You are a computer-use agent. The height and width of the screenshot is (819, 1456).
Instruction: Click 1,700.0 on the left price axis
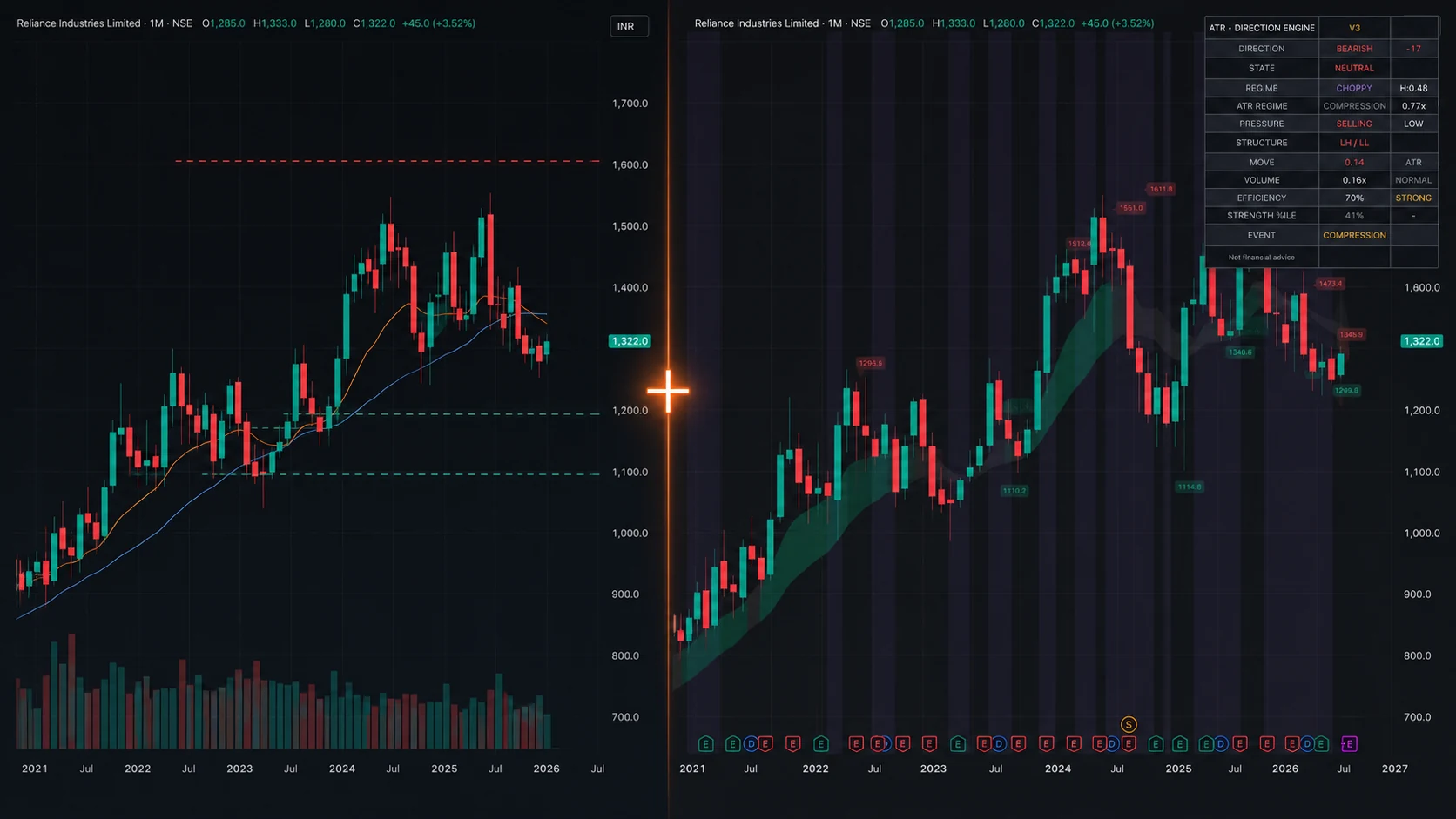pos(630,104)
